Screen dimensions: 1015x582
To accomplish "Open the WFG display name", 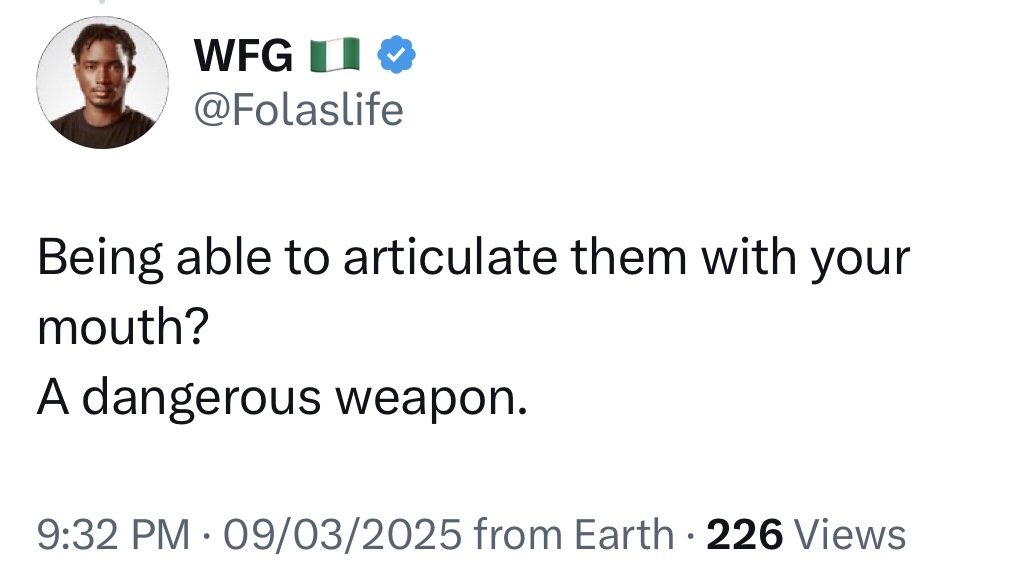I will (x=244, y=57).
